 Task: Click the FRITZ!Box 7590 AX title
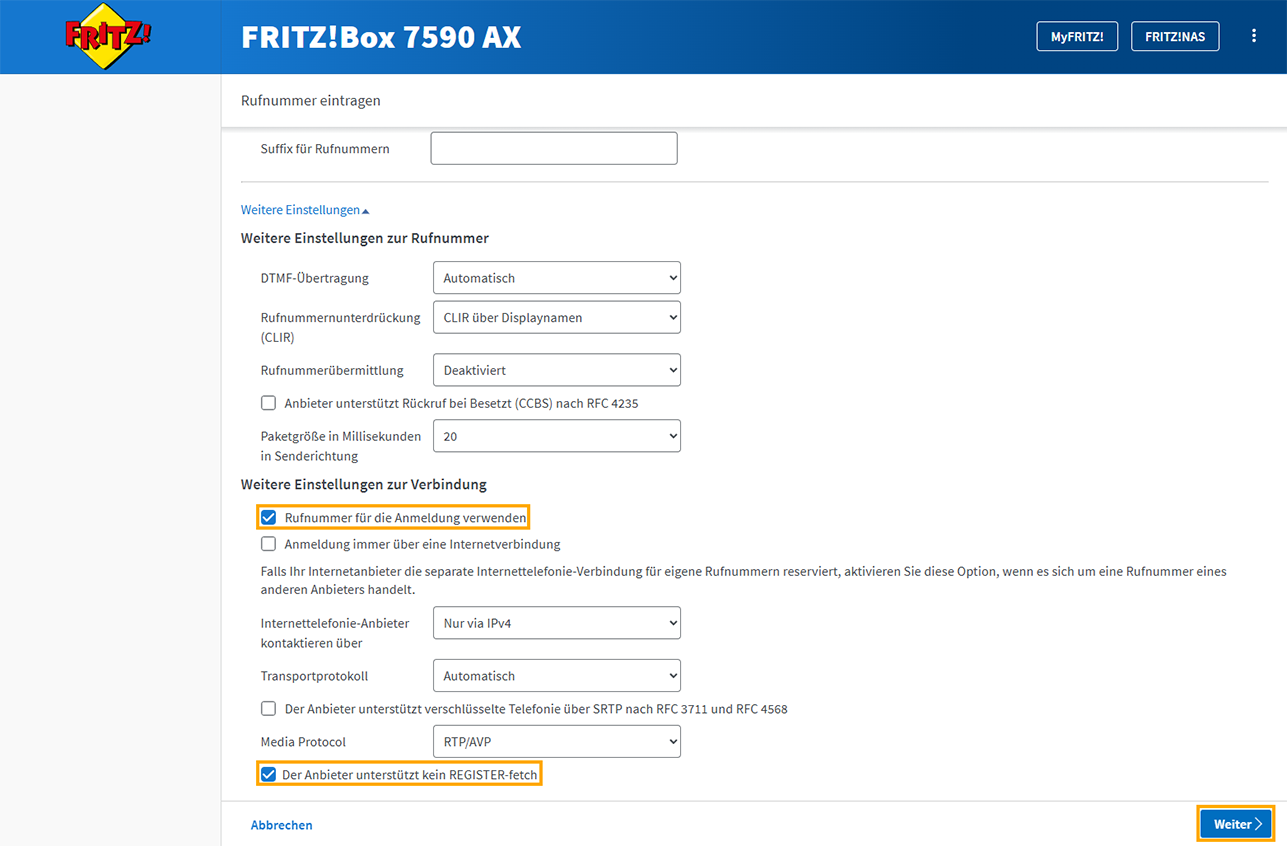click(x=381, y=37)
